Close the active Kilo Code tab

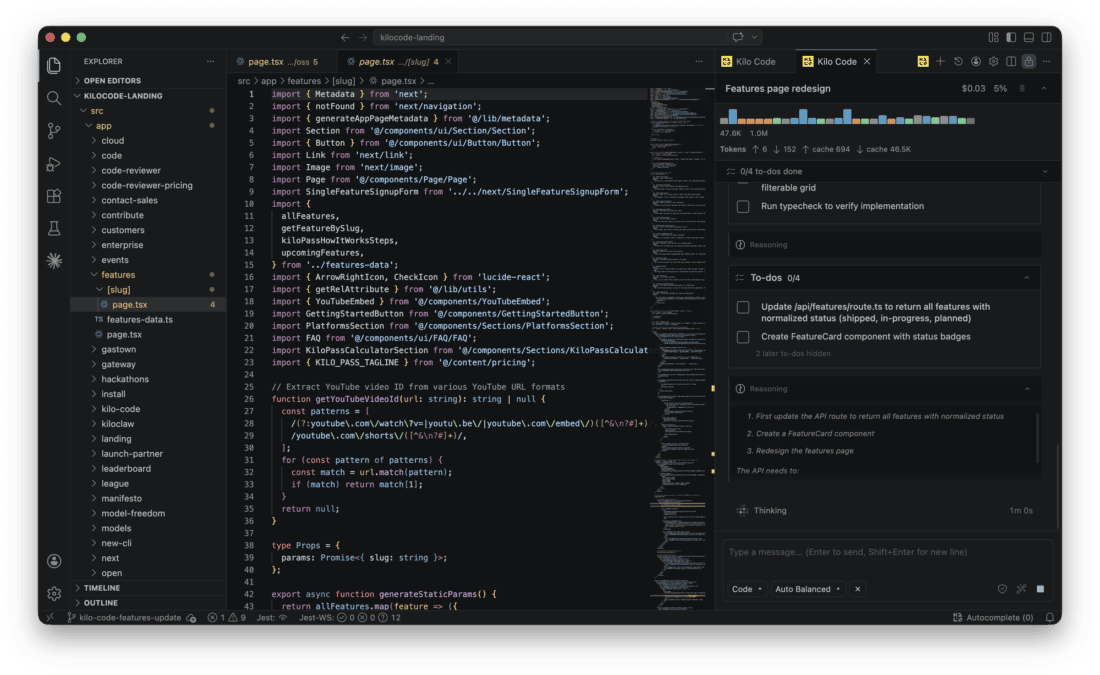tap(867, 62)
